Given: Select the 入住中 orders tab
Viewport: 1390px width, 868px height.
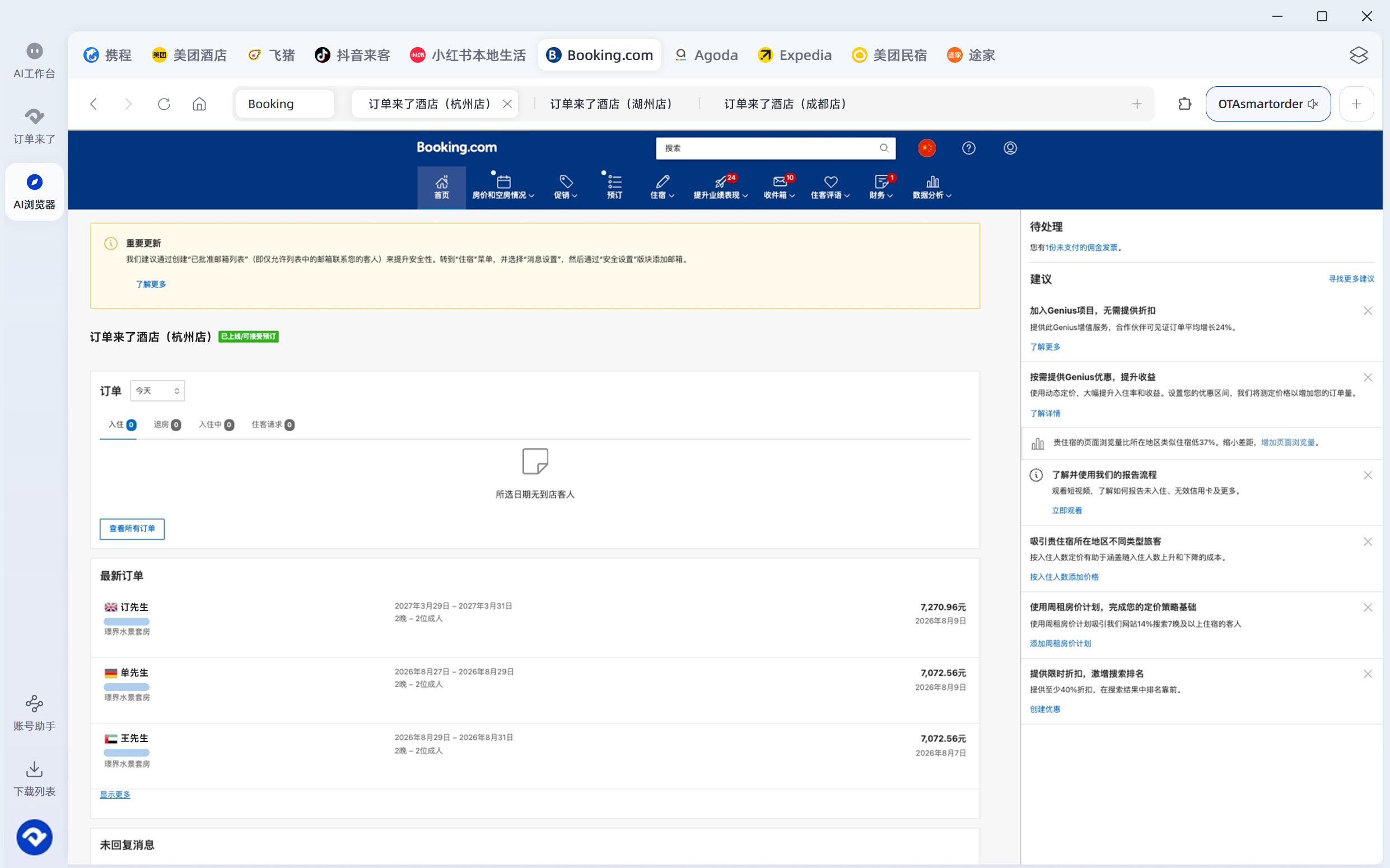Looking at the screenshot, I should 216,425.
